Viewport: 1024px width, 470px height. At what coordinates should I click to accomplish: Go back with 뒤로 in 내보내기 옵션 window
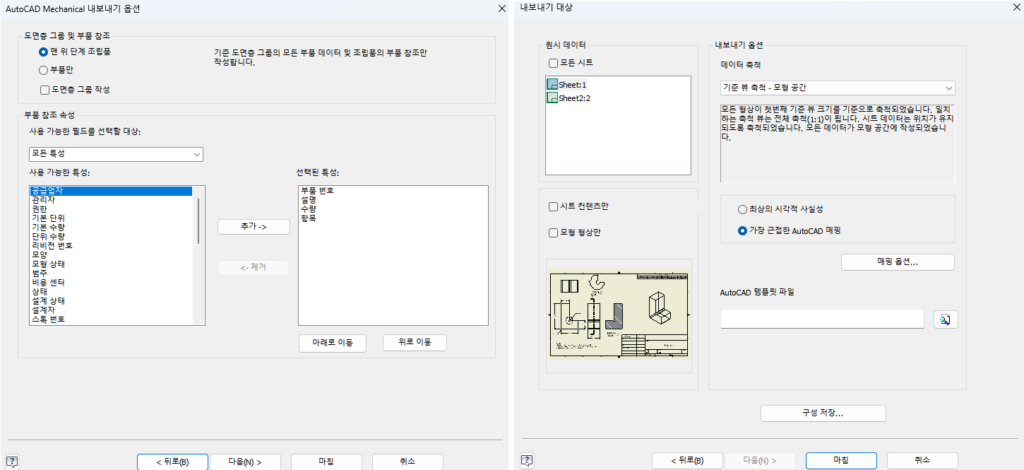[x=172, y=462]
